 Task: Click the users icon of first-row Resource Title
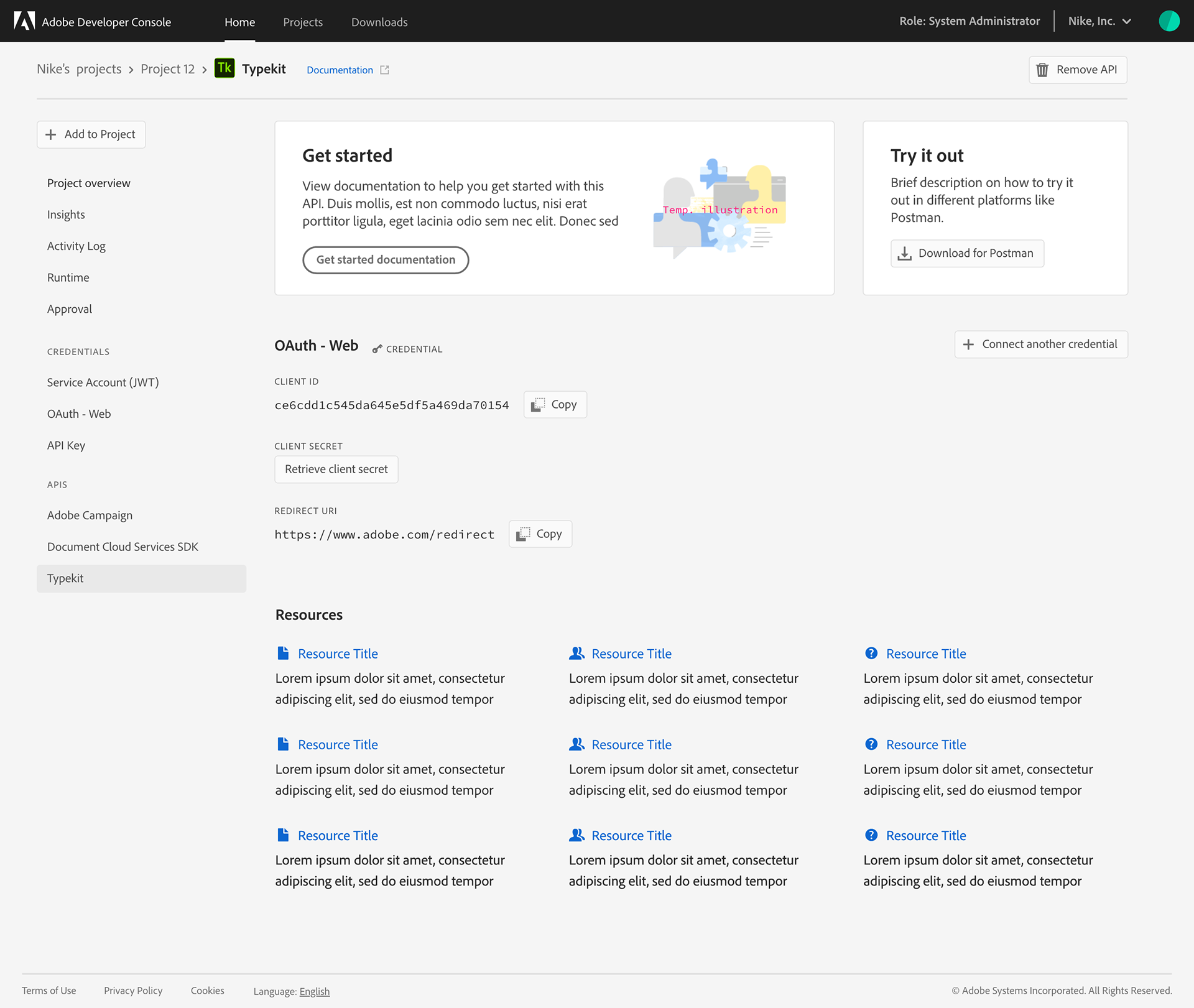click(x=576, y=653)
